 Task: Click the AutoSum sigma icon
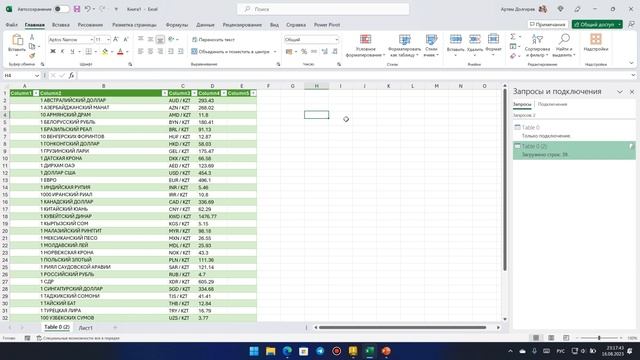[x=513, y=37]
